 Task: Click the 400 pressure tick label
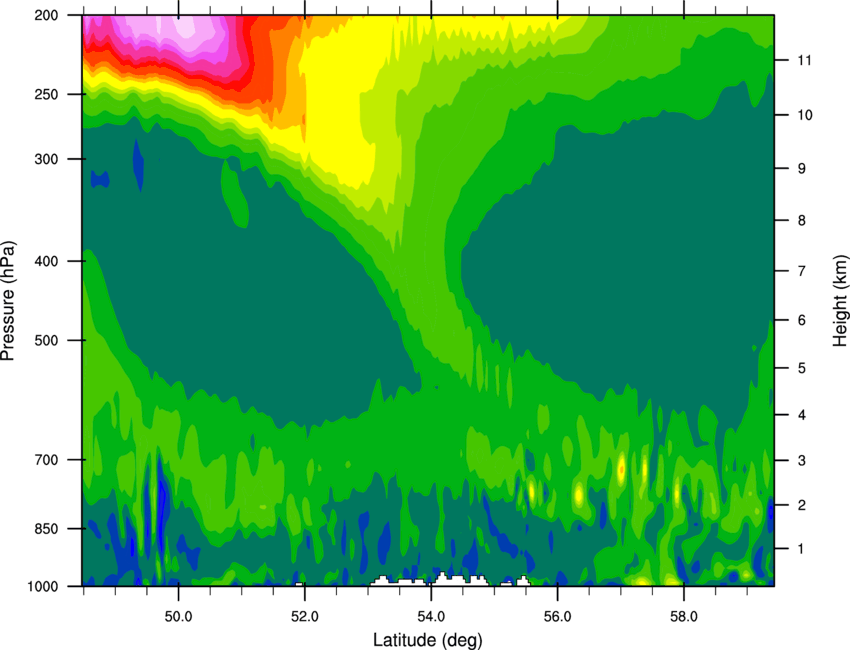coord(47,261)
